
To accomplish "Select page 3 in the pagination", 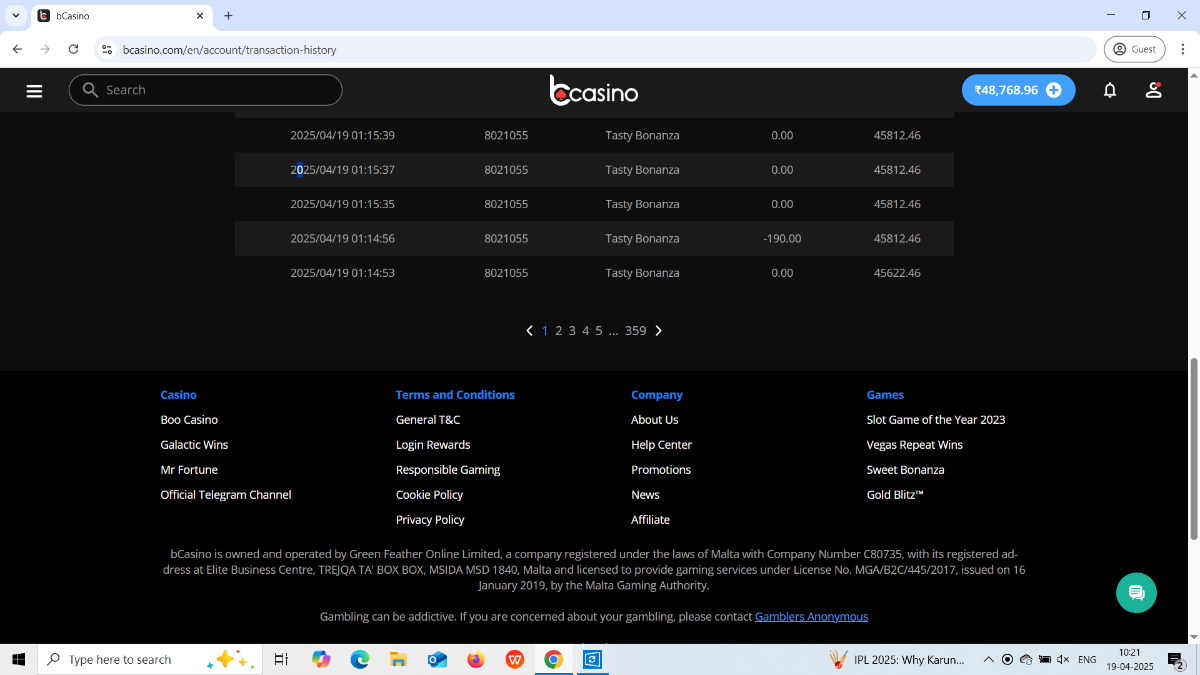I will pos(572,331).
